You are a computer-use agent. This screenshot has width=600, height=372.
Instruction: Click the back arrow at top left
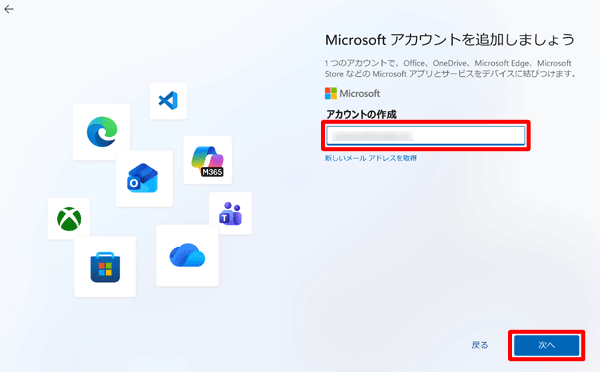click(9, 9)
